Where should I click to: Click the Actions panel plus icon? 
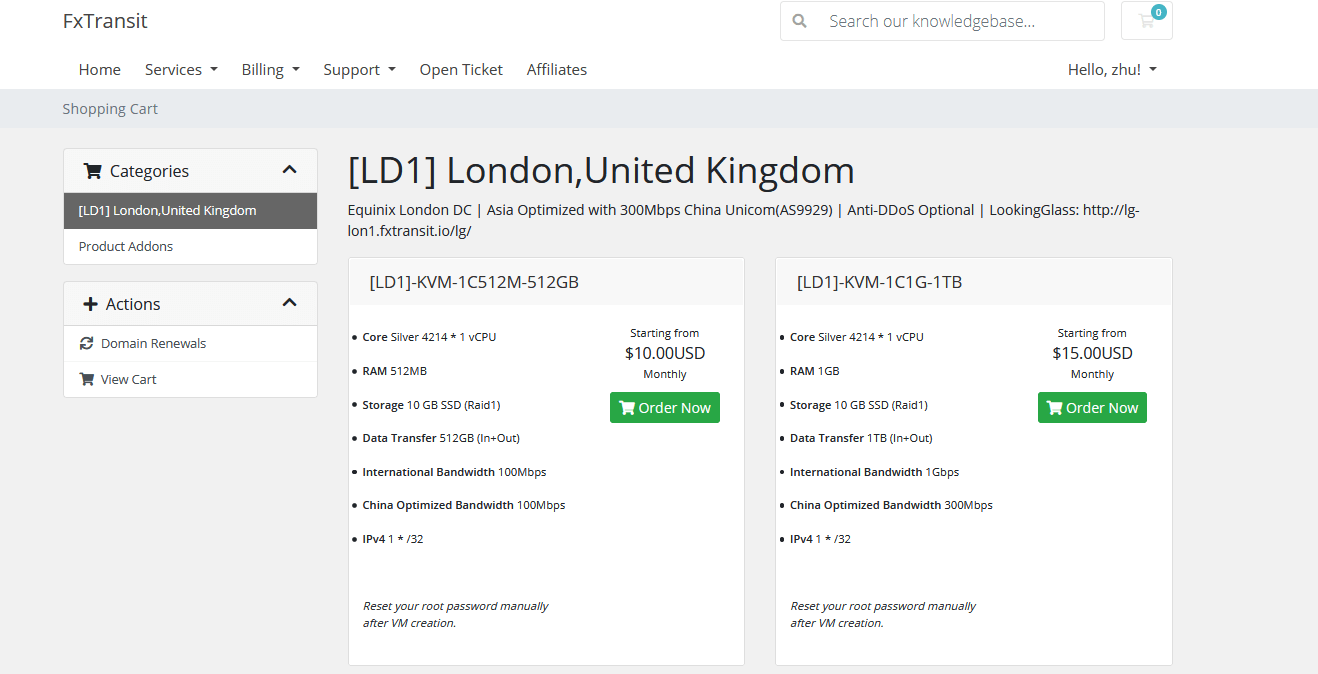pyautogui.click(x=91, y=304)
